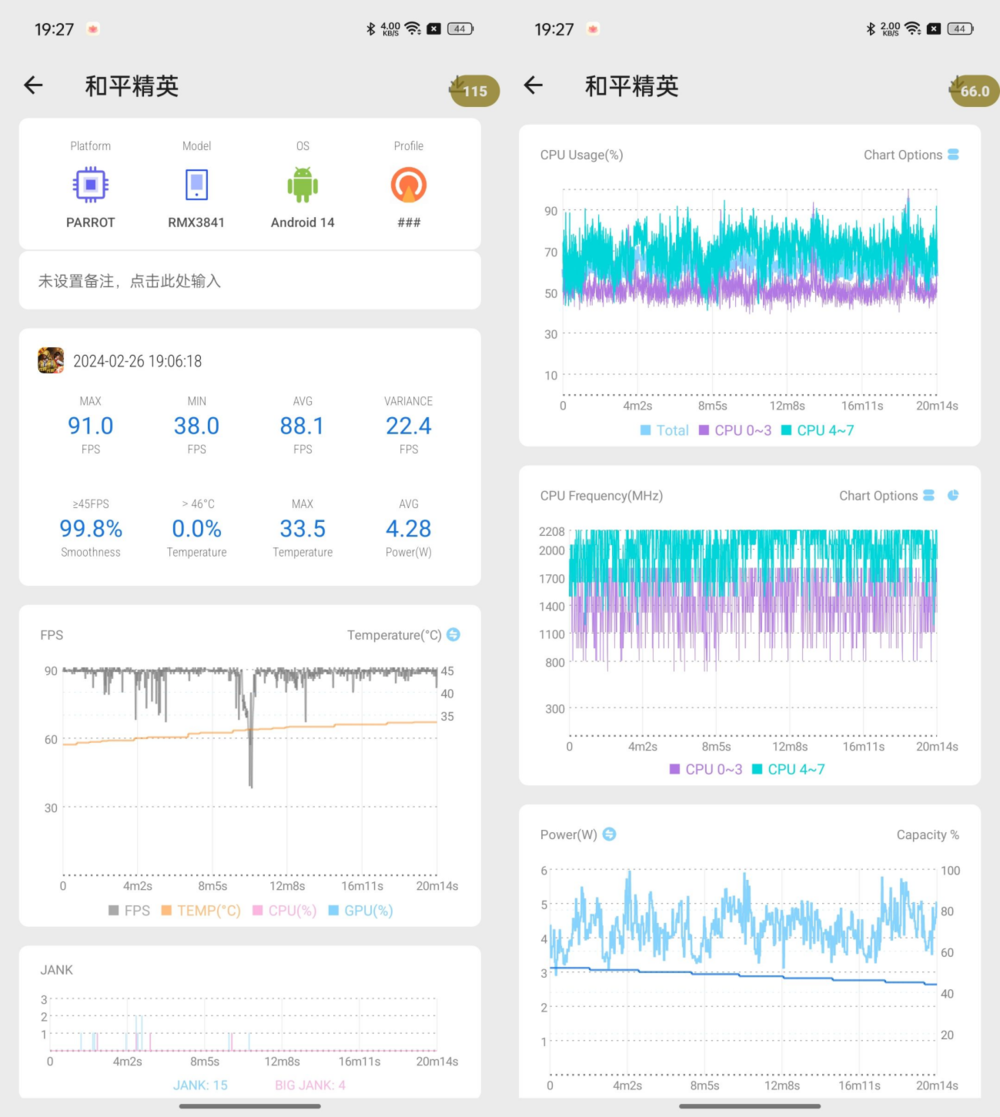1000x1117 pixels.
Task: Tap the 4.28 AVG Power value
Action: click(x=408, y=529)
